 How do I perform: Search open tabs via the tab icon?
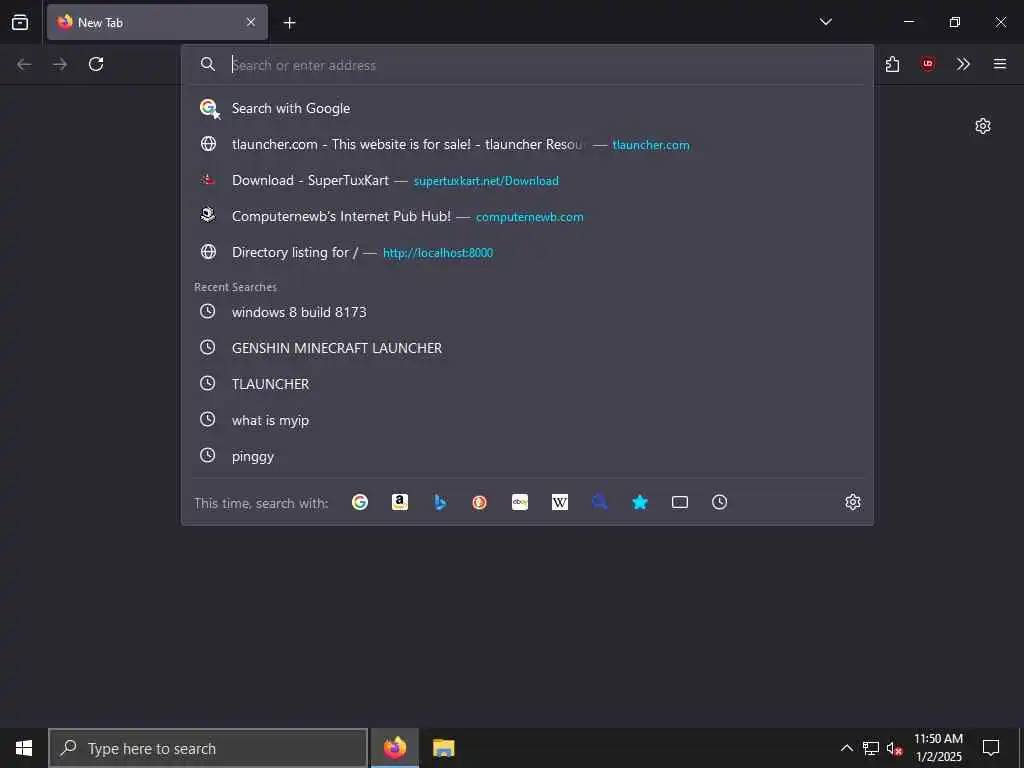pos(680,502)
